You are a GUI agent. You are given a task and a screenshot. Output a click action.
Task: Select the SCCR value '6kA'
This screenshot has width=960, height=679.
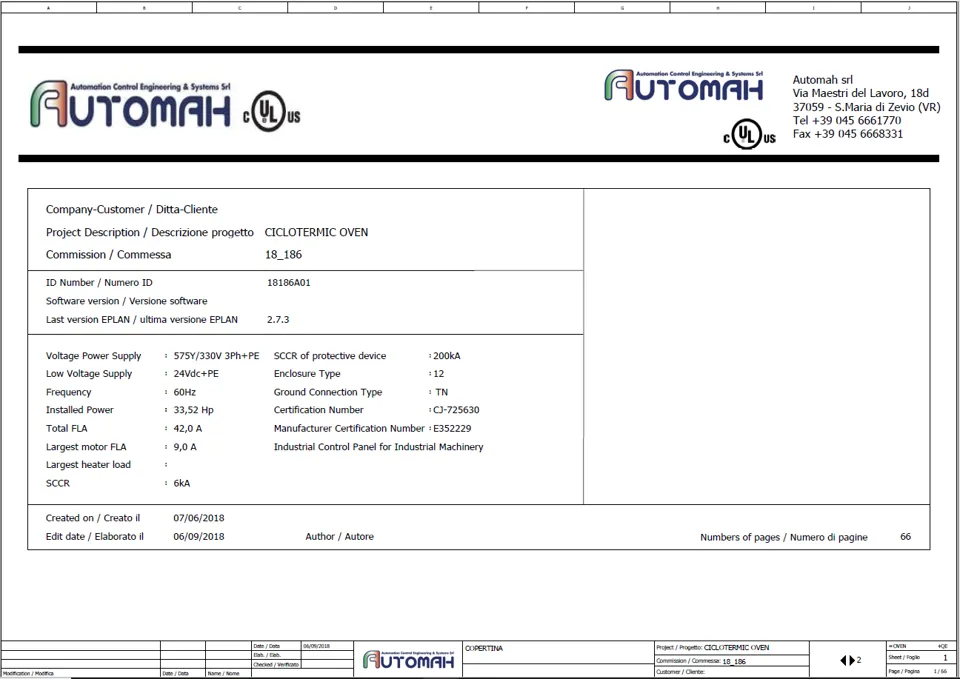pos(182,483)
